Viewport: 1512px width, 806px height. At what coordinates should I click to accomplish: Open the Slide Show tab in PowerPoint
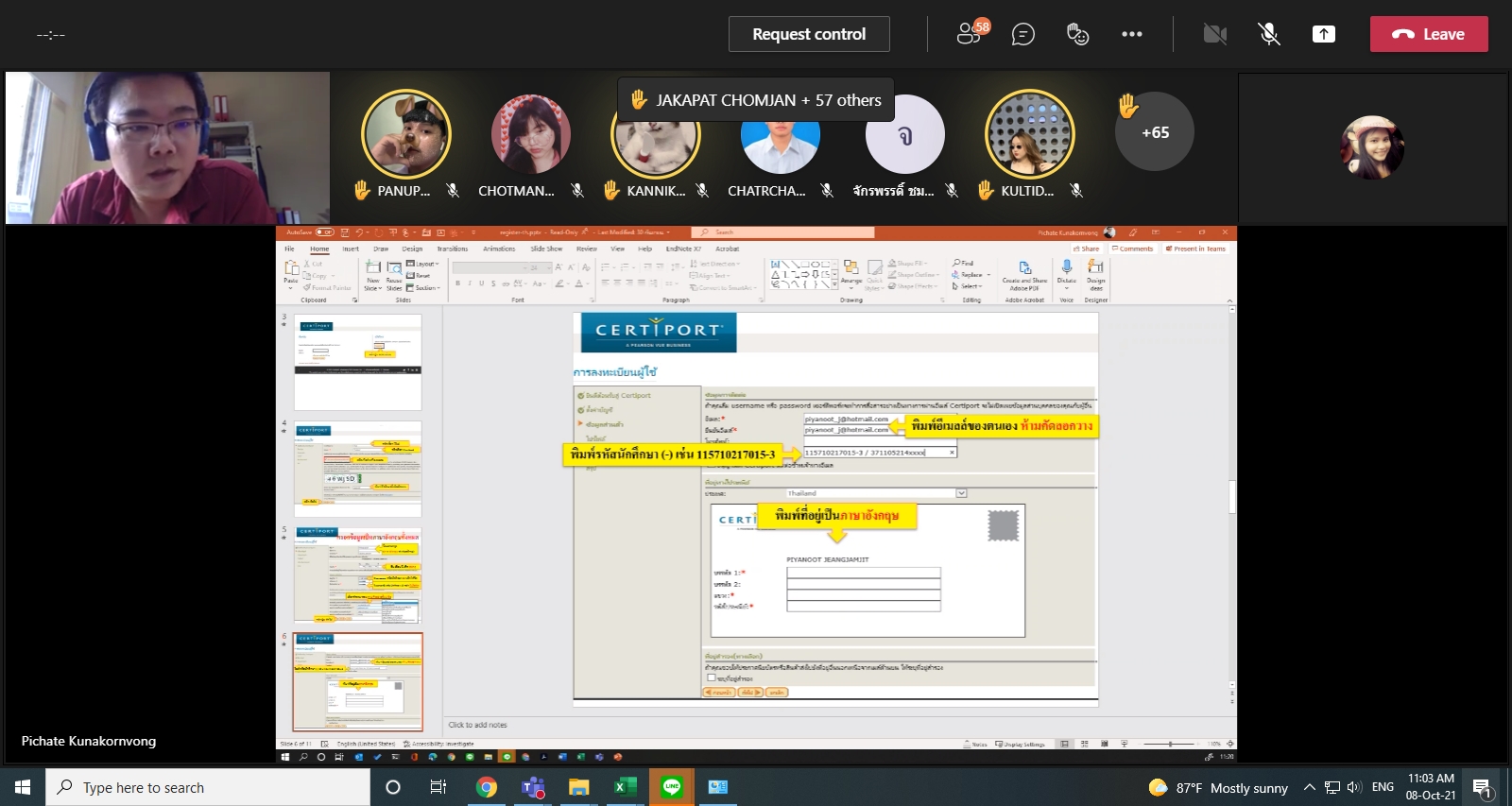546,249
